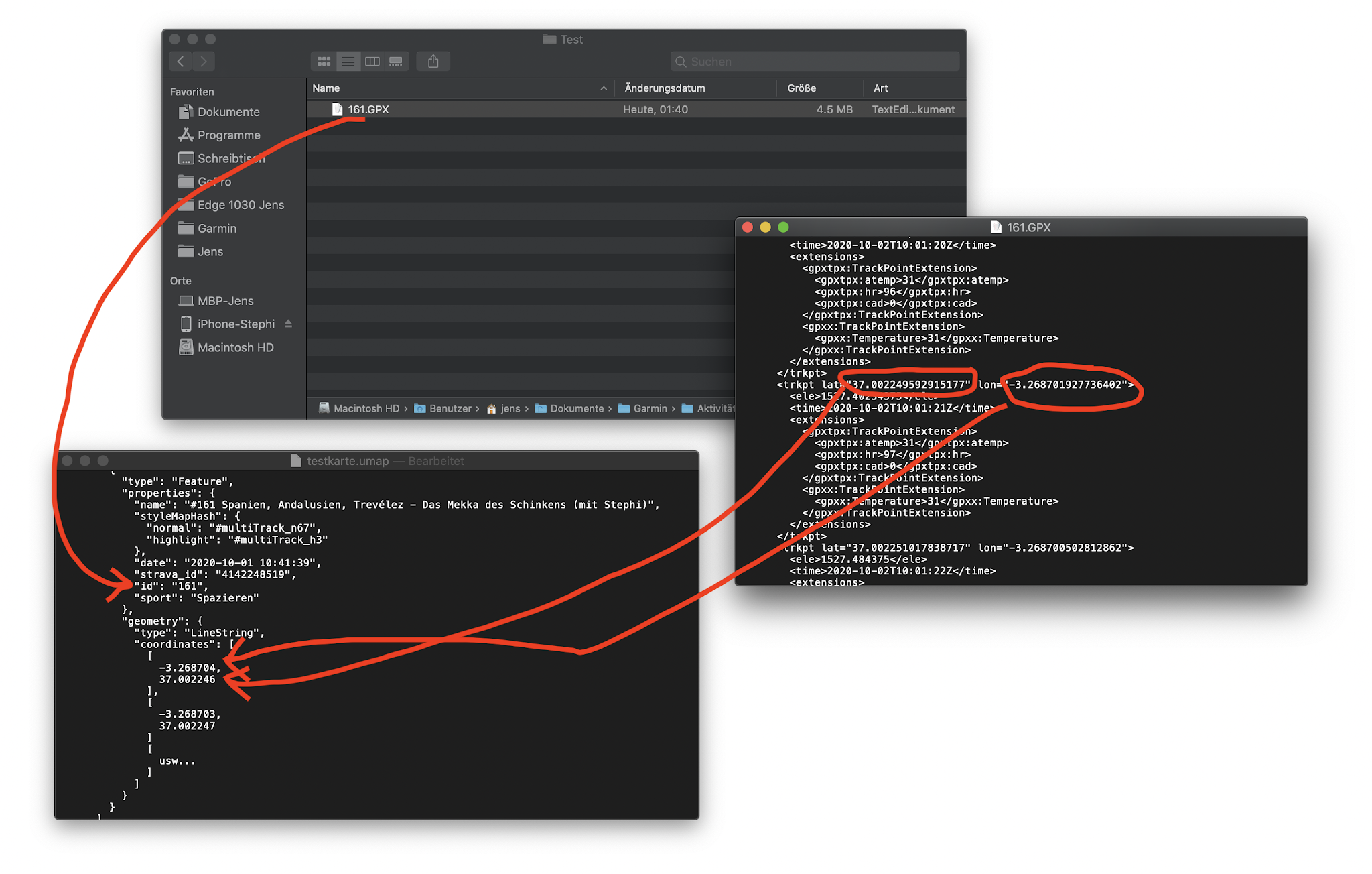The image size is (1372, 874).
Task: Click Benutzer in the path bar
Action: coord(450,408)
